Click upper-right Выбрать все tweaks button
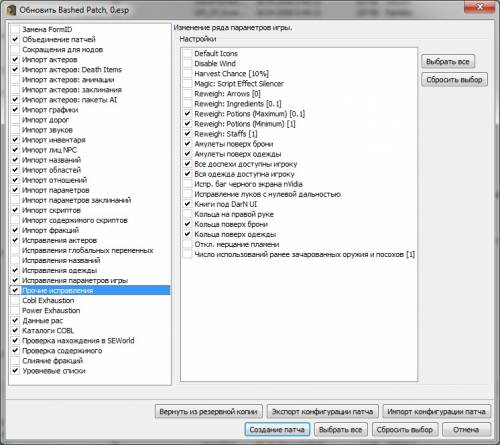500x445 pixels. (448, 62)
